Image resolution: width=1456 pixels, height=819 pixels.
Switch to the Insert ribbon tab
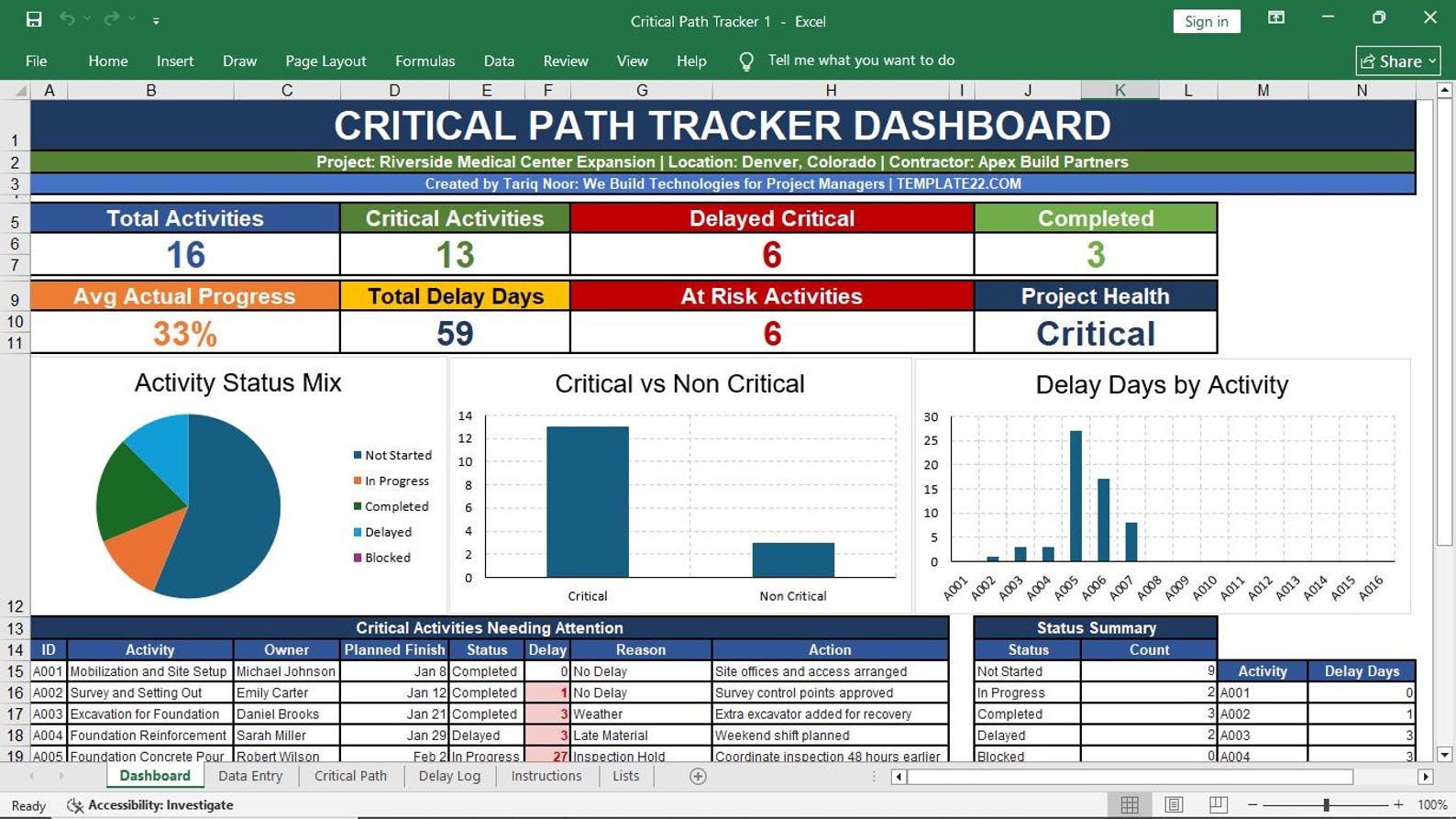(x=175, y=61)
